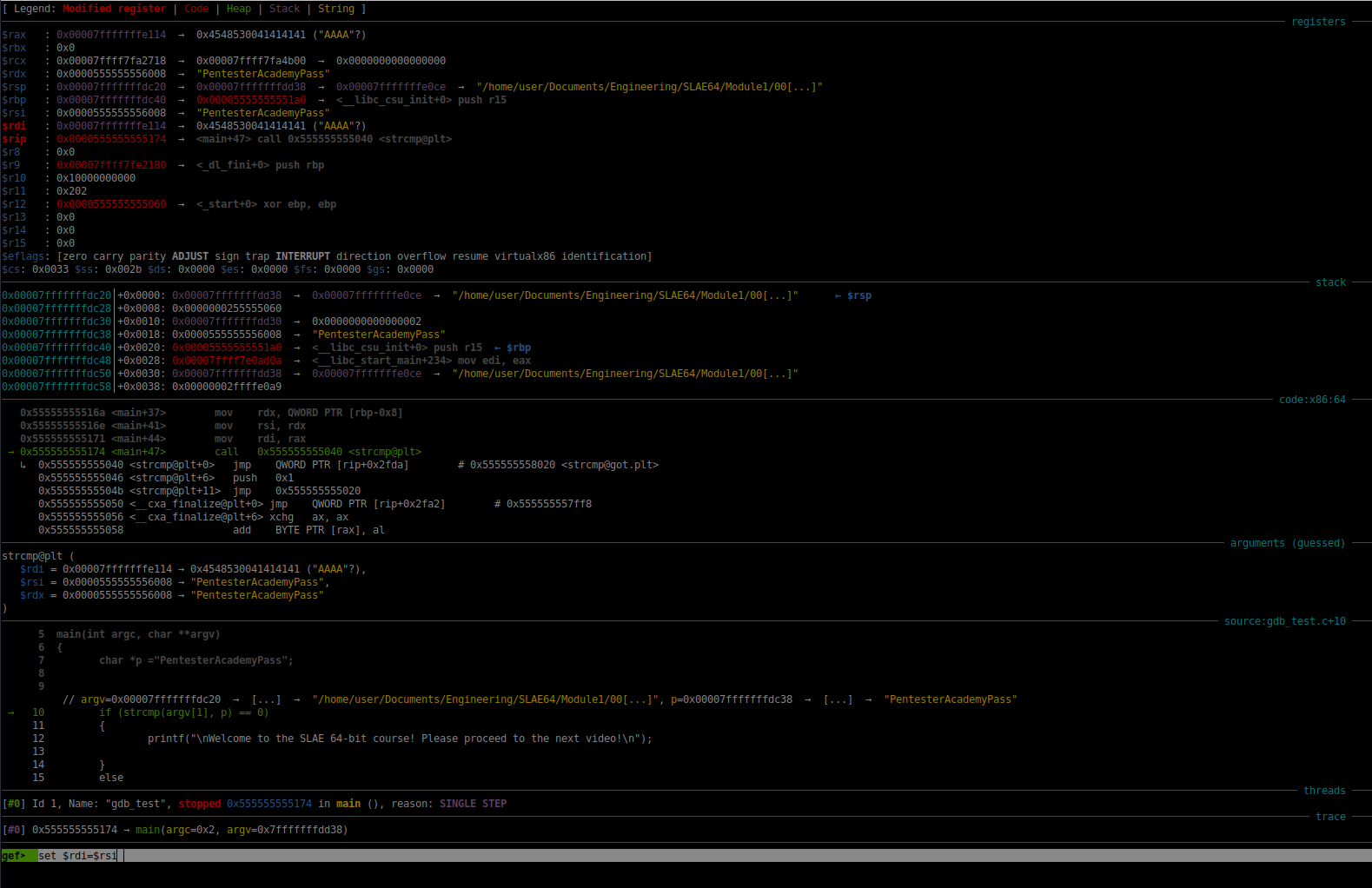Click the <main+41> mov rsi, rdx line
Image resolution: width=1372 pixels, height=888 pixels.
pos(163,426)
